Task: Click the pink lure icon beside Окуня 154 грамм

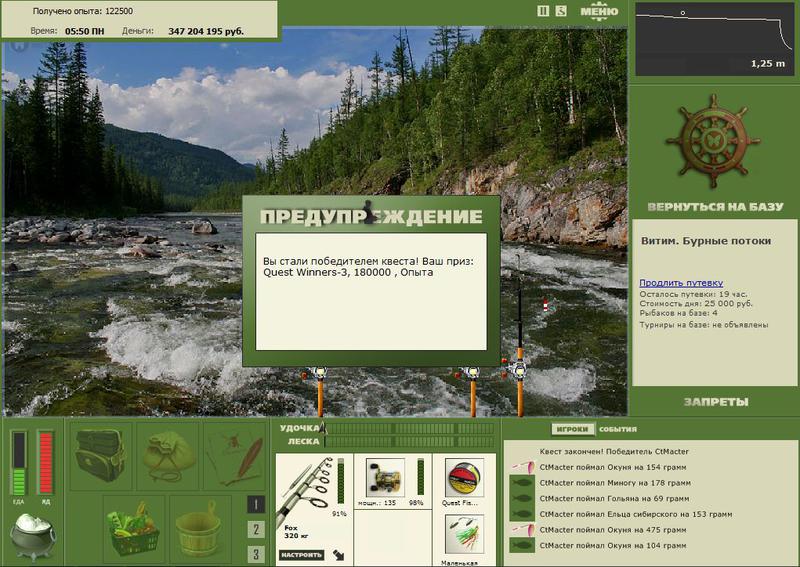Action: click(522, 467)
